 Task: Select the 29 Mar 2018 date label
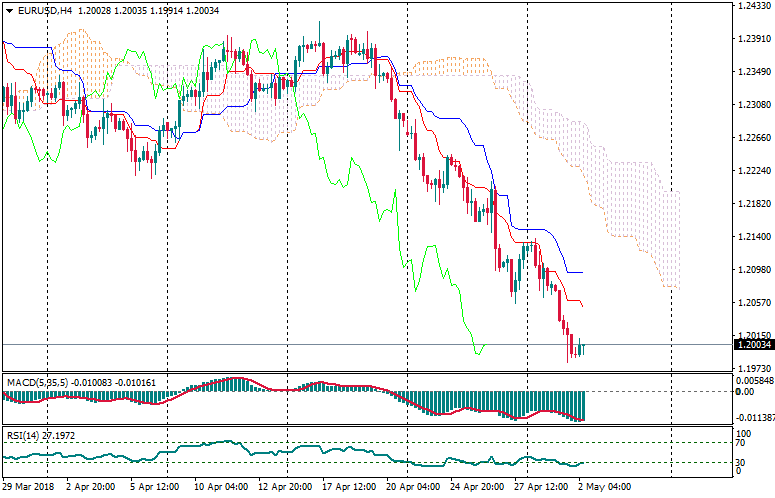click(x=29, y=487)
